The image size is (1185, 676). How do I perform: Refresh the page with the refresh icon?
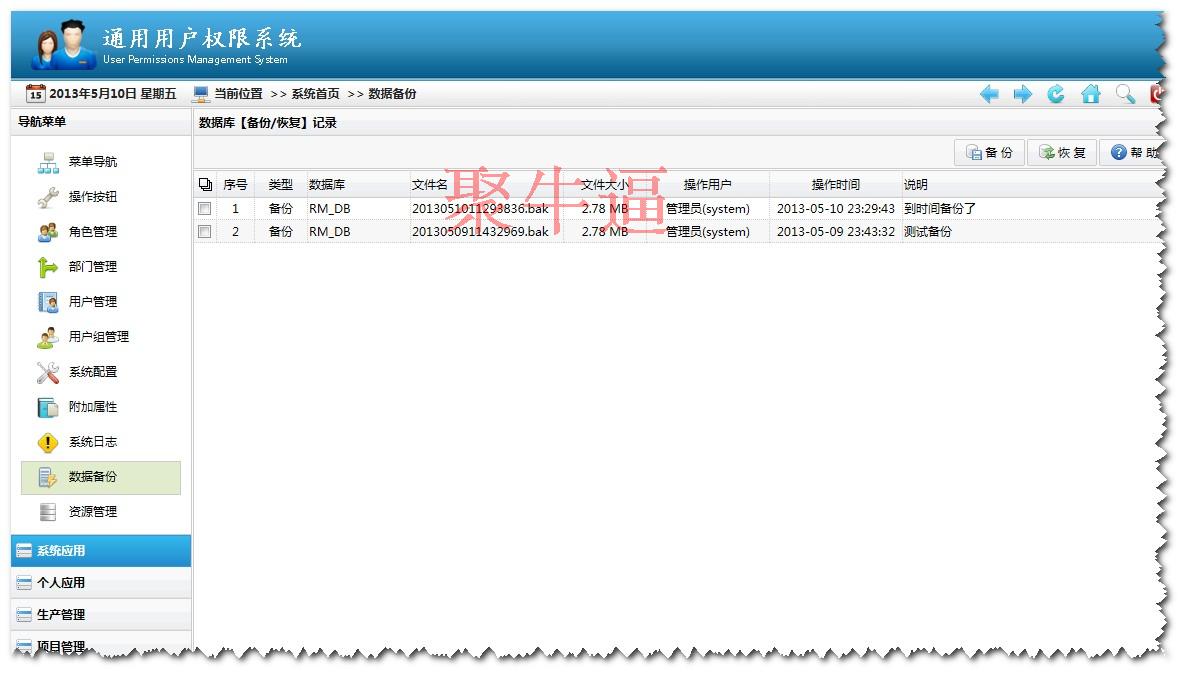tap(1056, 94)
